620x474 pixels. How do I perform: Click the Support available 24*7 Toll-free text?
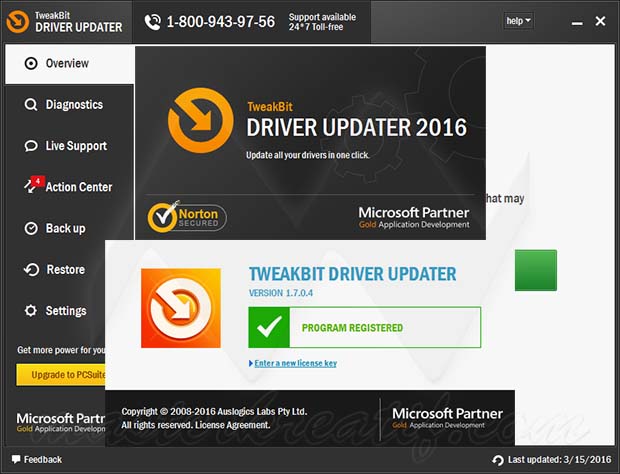(322, 22)
